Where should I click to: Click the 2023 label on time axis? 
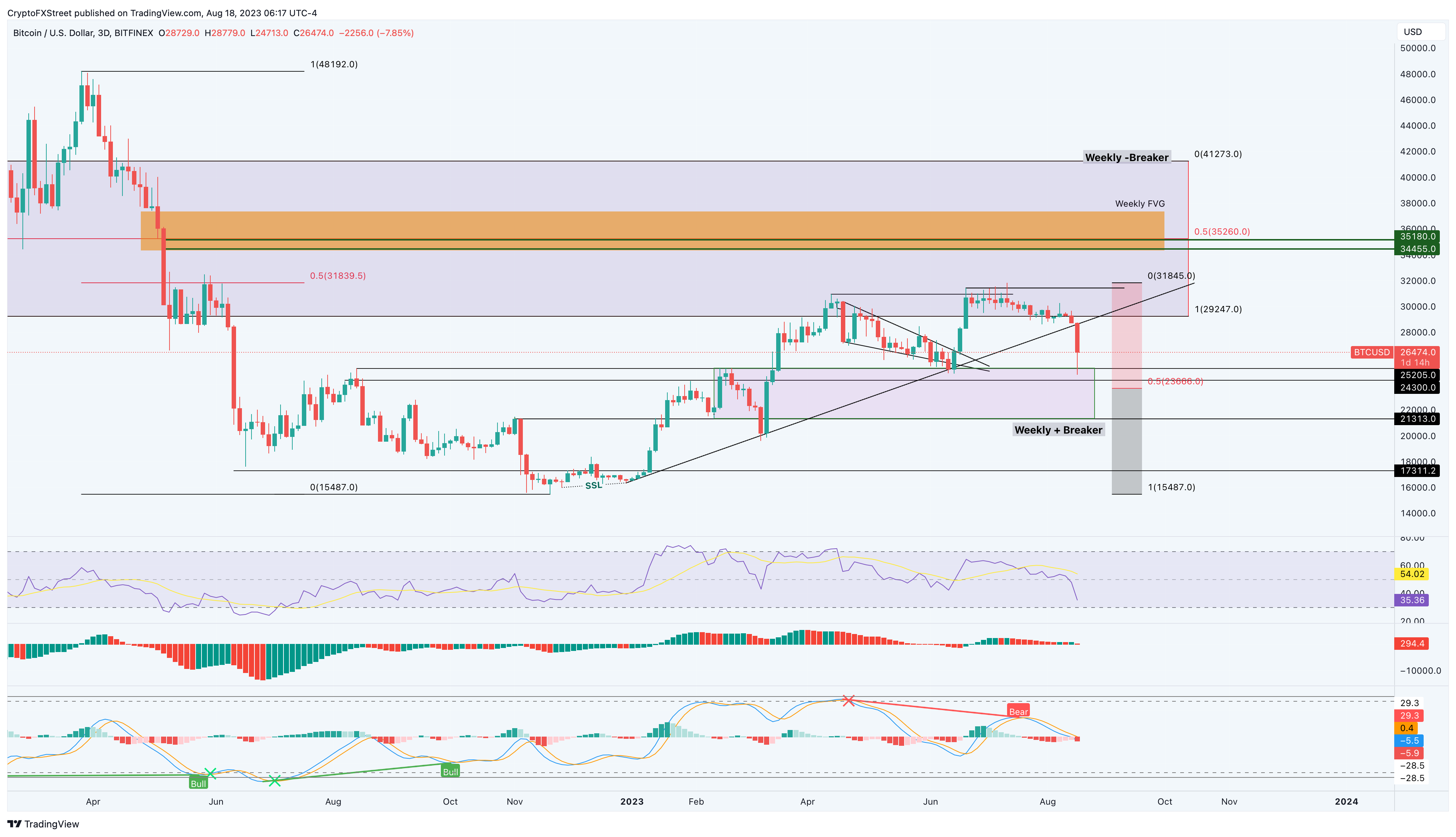(x=631, y=801)
